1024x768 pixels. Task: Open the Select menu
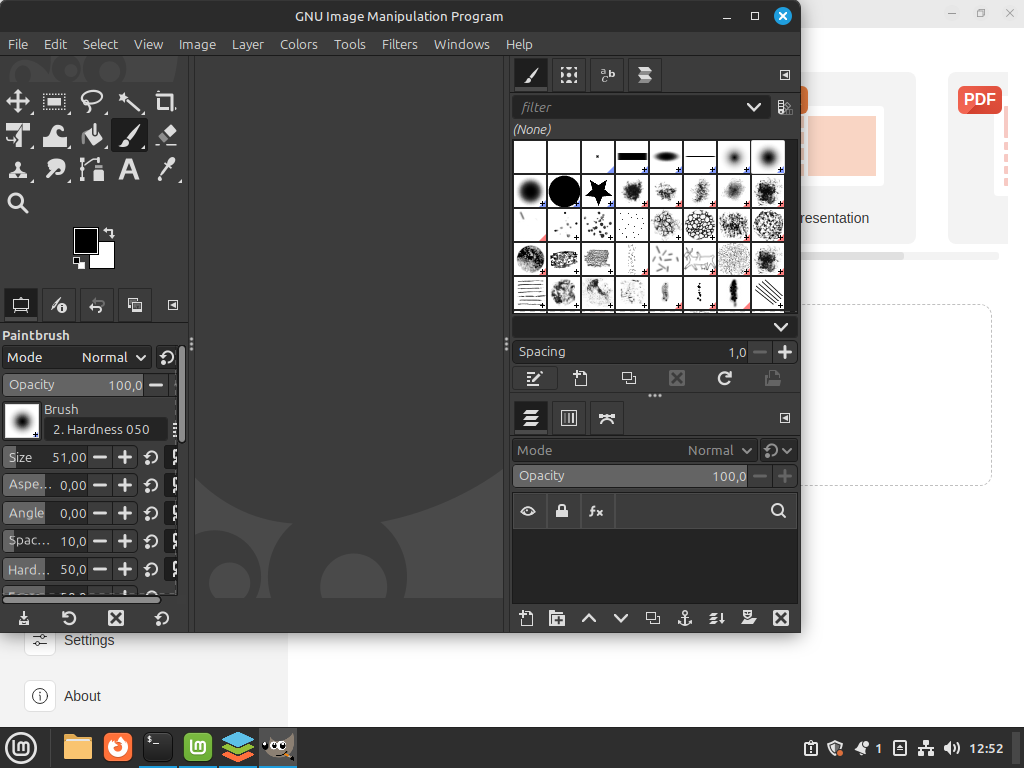click(x=100, y=44)
